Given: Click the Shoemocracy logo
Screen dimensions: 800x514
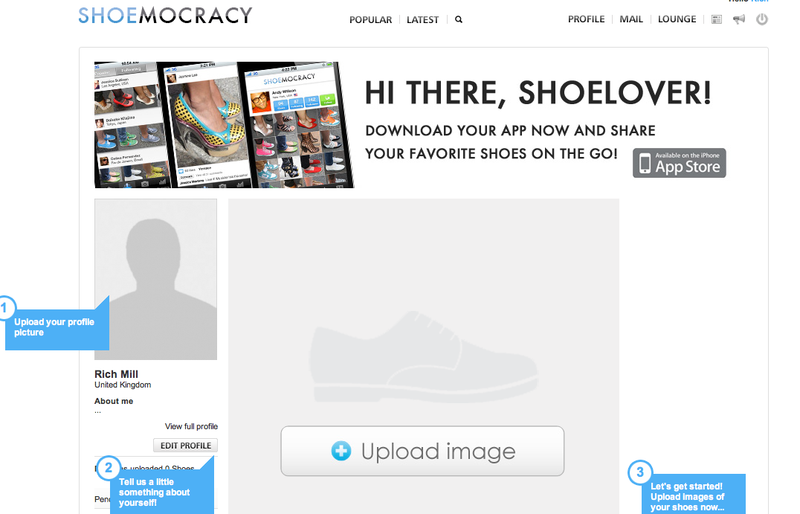Looking at the screenshot, I should 165,15.
